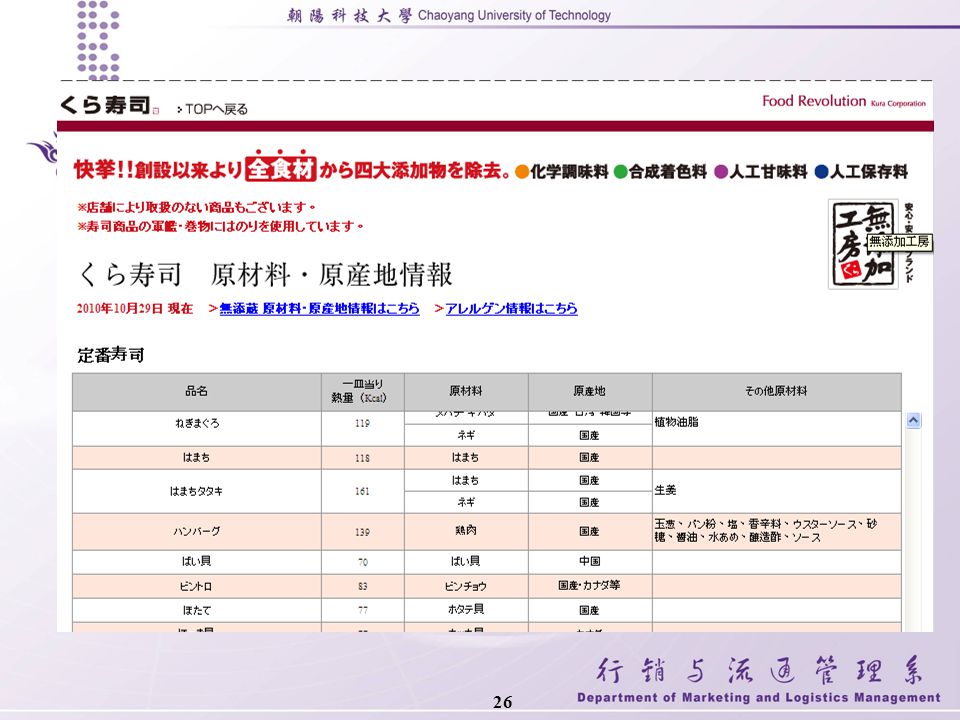Select the 生姜 ingredient cell
This screenshot has width=960, height=720.
776,491
